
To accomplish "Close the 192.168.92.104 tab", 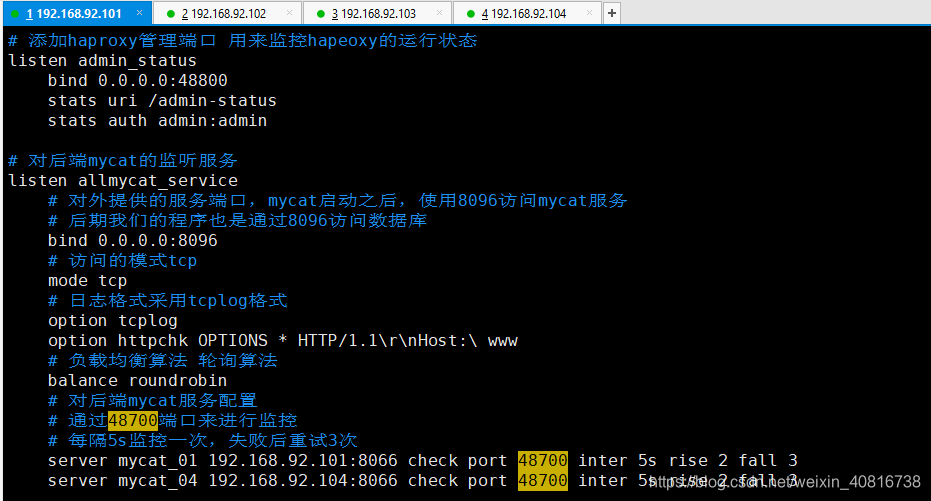I will [590, 12].
